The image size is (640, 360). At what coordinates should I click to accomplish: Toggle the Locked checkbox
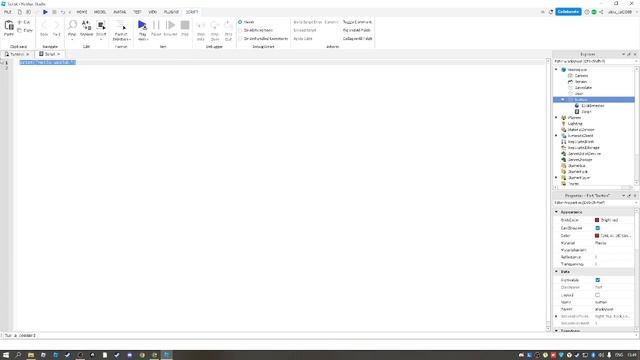click(x=598, y=295)
